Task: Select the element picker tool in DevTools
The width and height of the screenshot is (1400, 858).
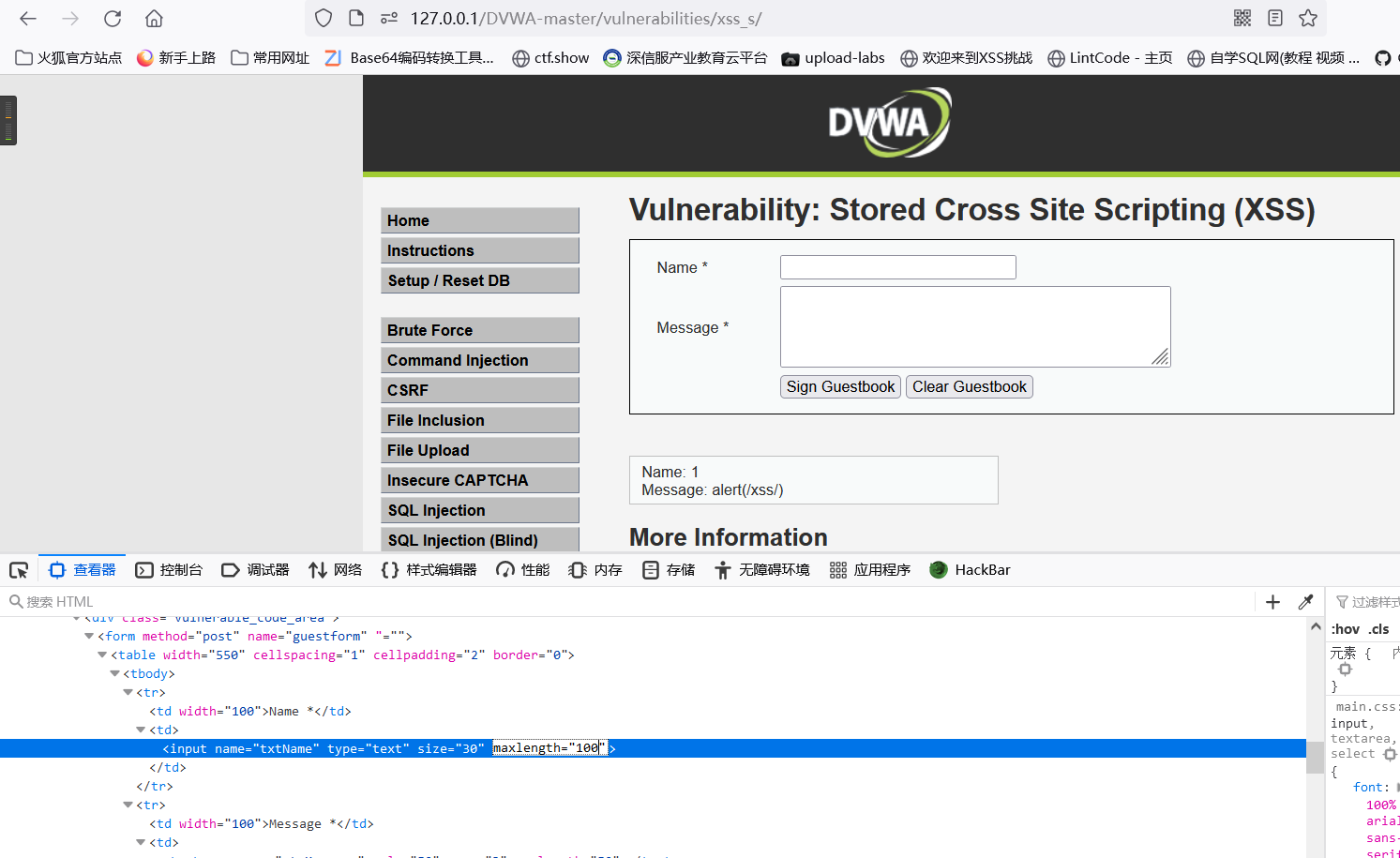Action: pyautogui.click(x=19, y=569)
